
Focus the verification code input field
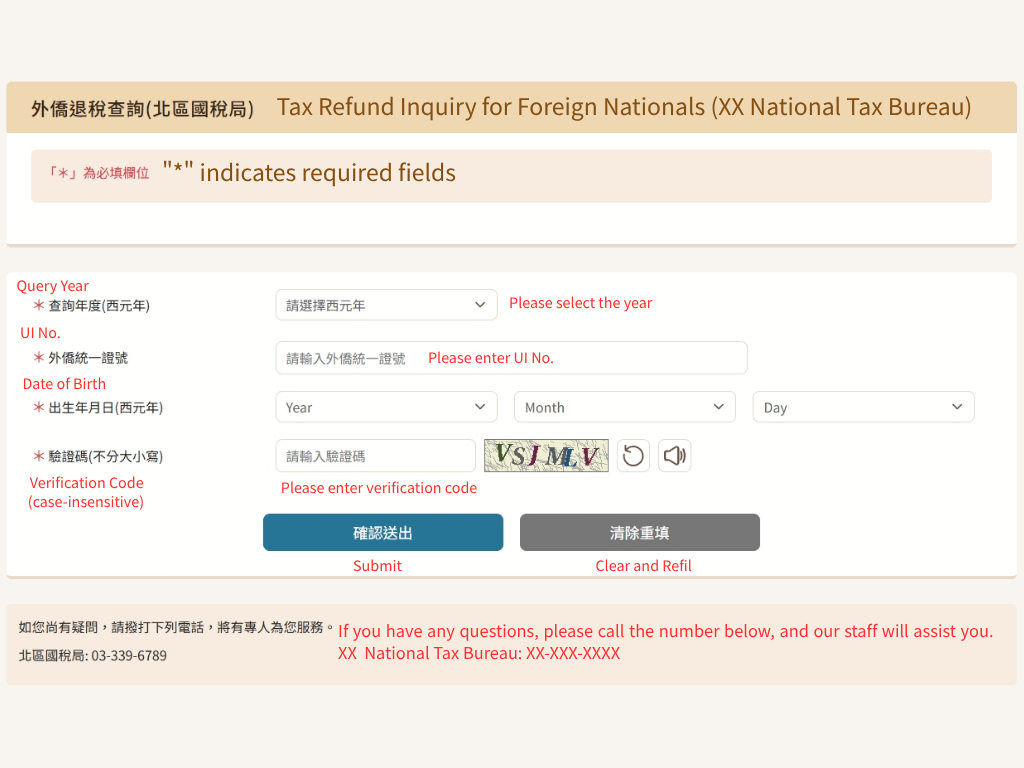376,455
